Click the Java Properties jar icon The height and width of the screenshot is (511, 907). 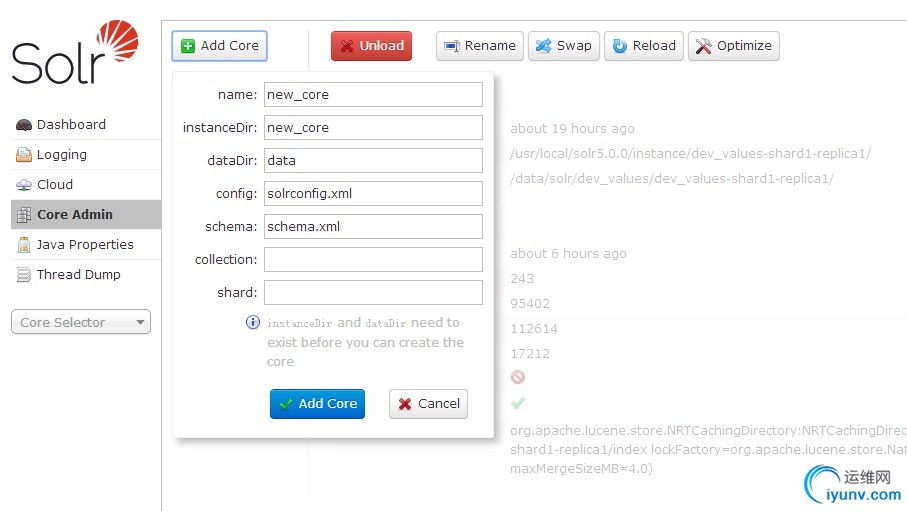[24, 245]
